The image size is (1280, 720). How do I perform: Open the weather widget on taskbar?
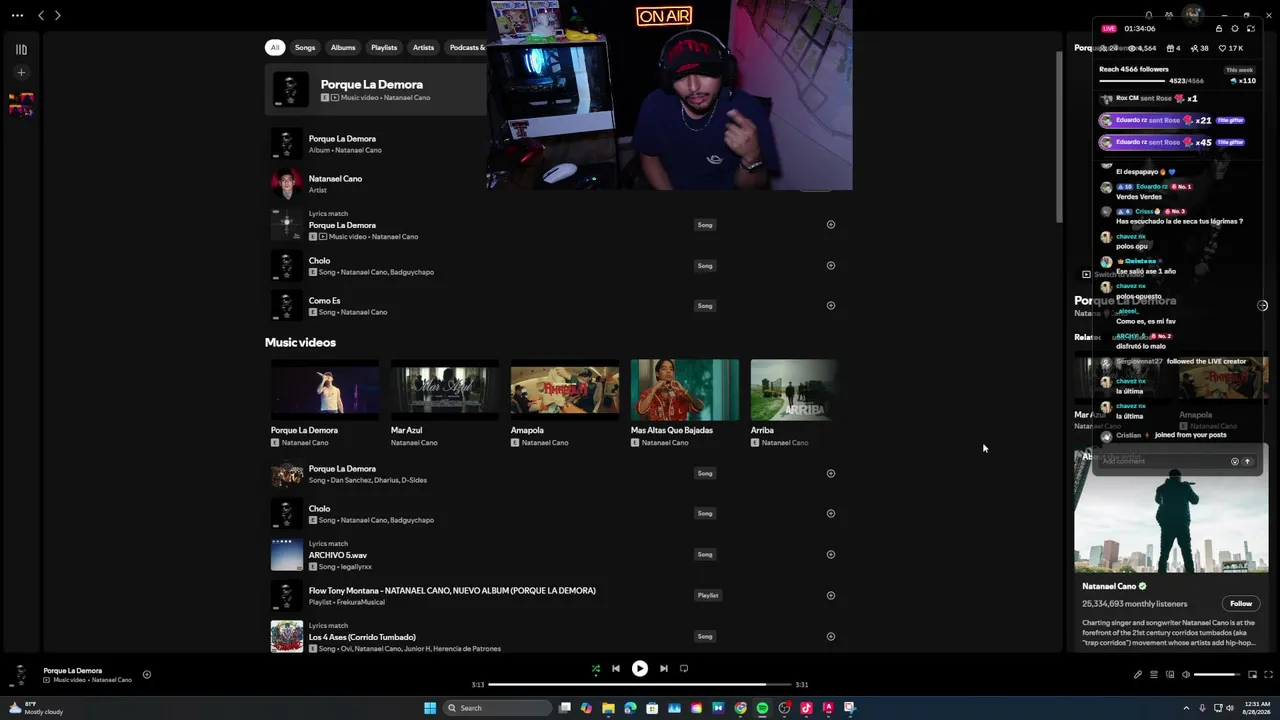(x=35, y=708)
